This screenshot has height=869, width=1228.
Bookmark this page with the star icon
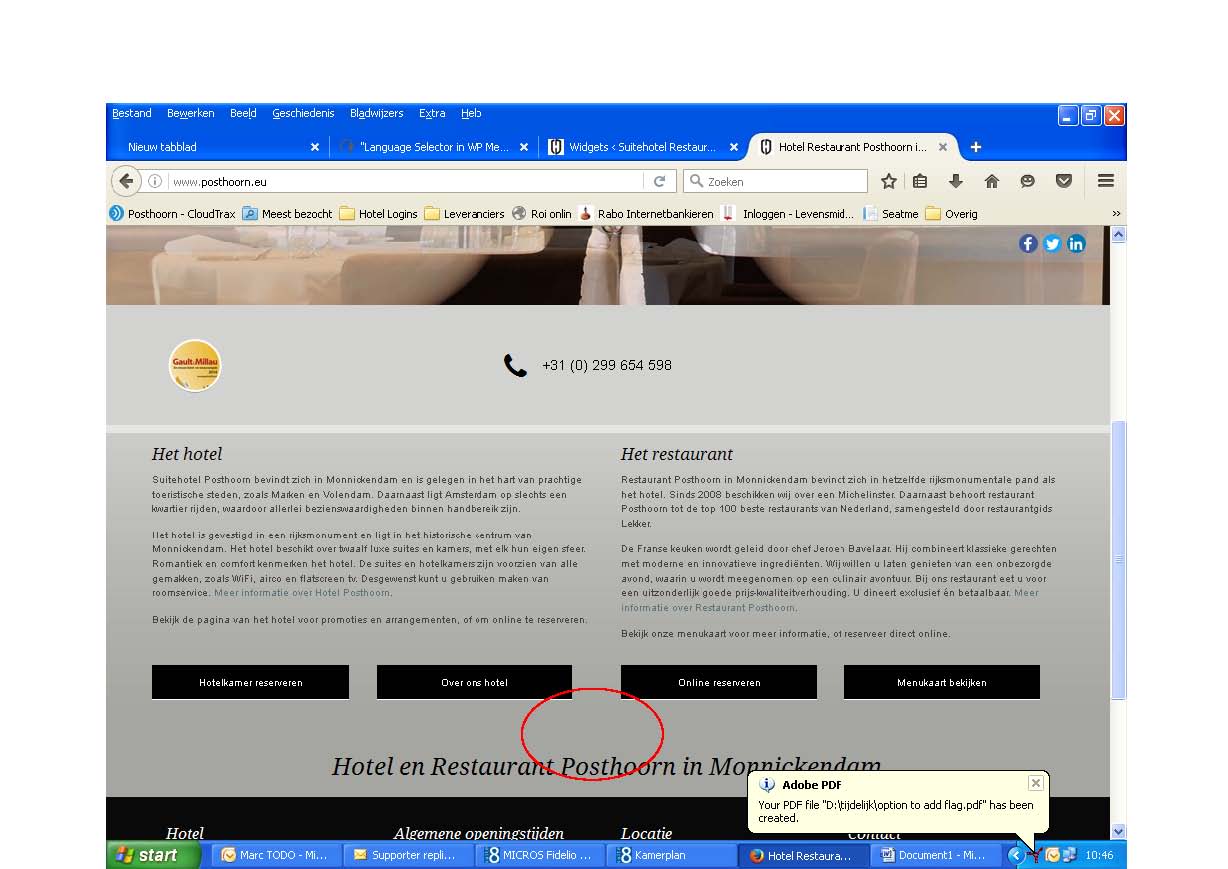[889, 181]
